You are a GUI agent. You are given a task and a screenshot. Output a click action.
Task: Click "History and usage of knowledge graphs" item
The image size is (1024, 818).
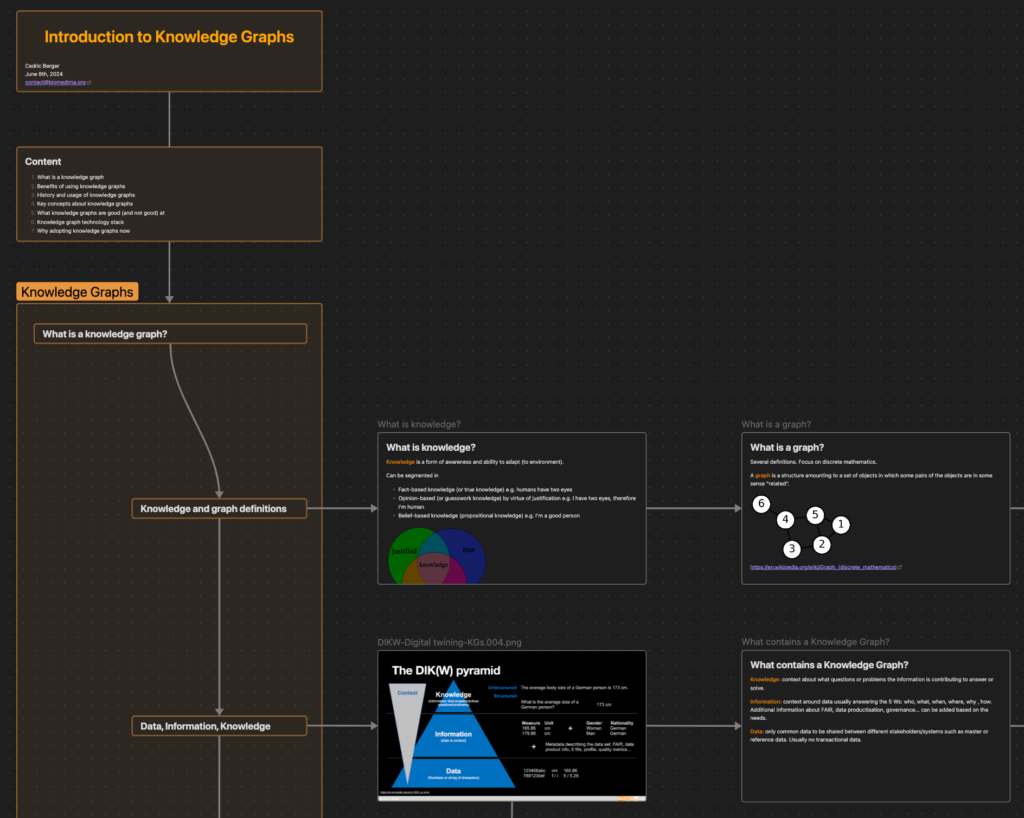[86, 195]
